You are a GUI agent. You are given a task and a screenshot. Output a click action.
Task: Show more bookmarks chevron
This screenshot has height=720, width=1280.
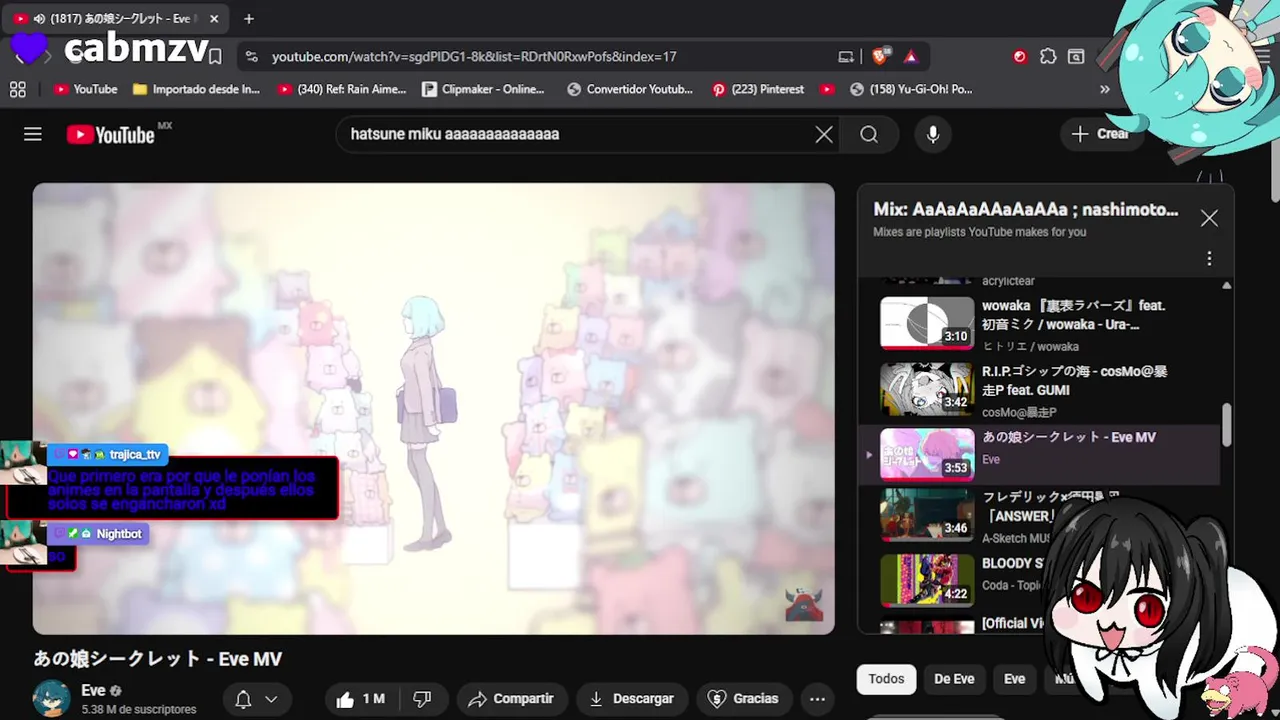pos(1104,89)
